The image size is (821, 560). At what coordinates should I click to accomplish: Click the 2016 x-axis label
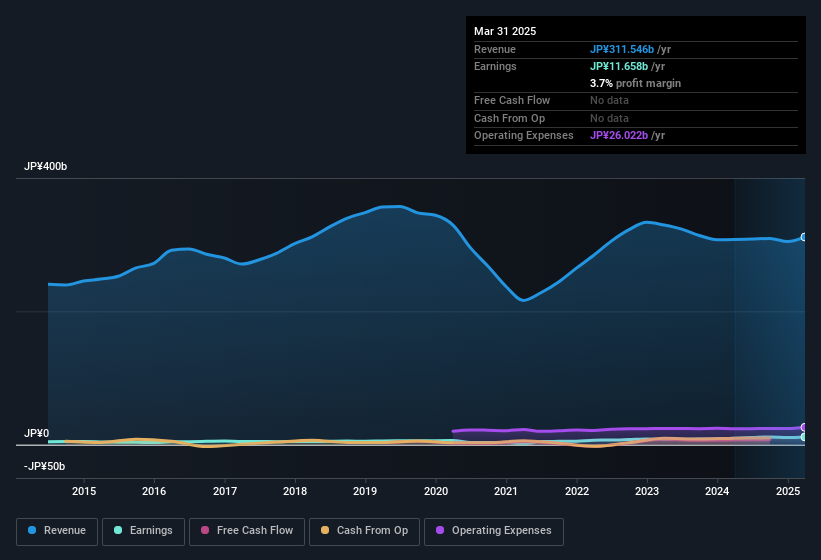pos(154,491)
